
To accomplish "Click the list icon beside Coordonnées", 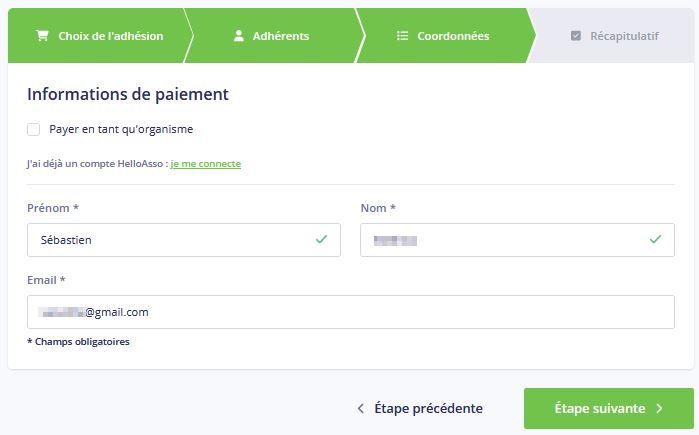I will click(x=402, y=36).
